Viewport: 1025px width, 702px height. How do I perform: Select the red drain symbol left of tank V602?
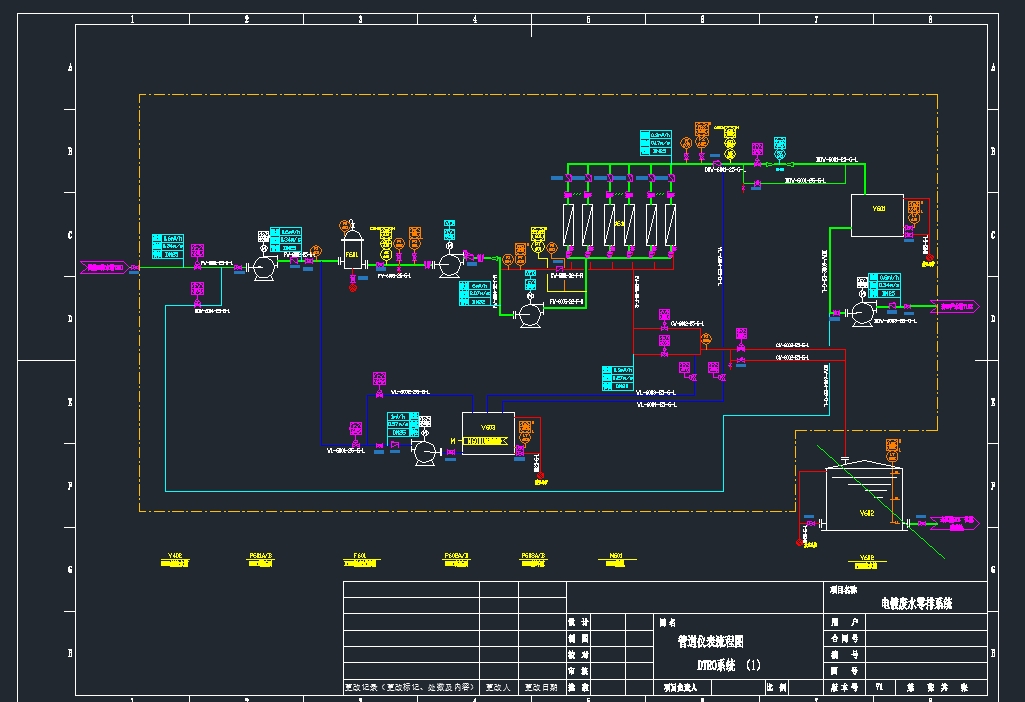pos(799,543)
